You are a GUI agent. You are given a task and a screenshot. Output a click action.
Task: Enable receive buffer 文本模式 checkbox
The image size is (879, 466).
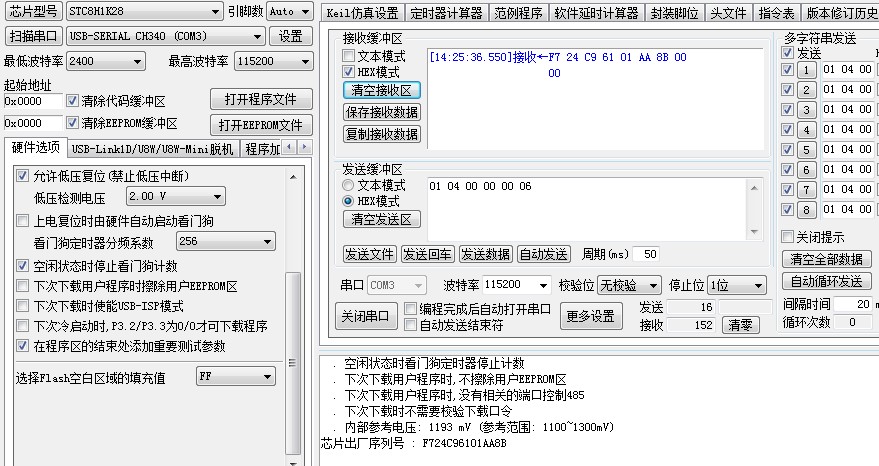348,56
